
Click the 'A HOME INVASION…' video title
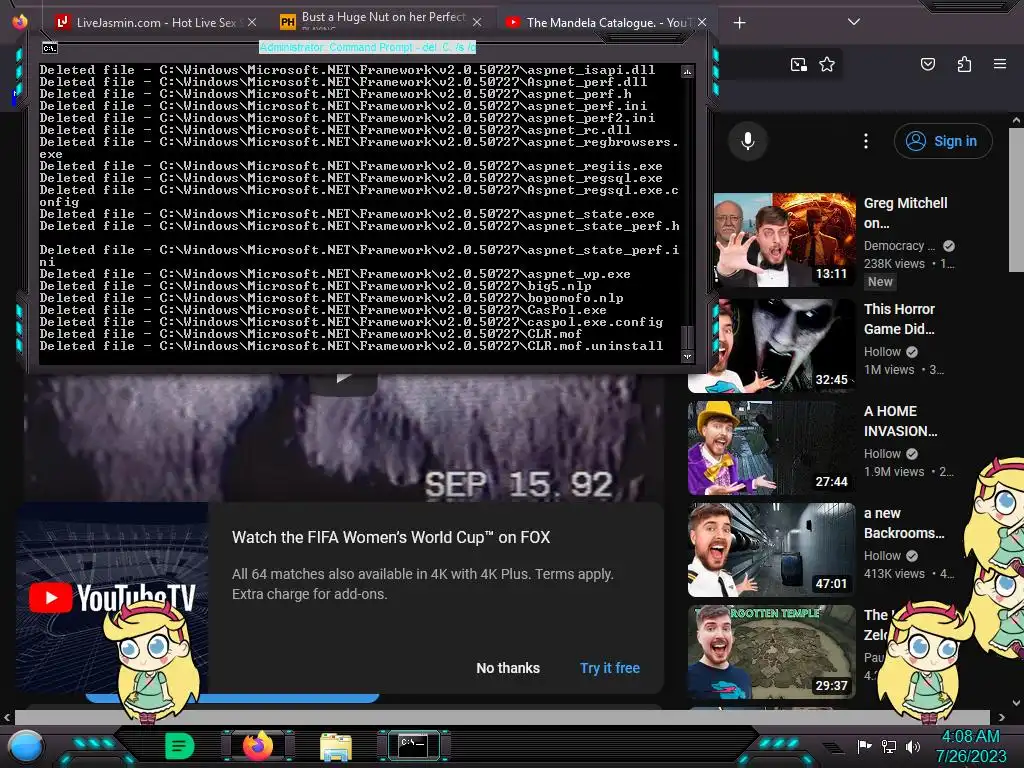(x=901, y=421)
